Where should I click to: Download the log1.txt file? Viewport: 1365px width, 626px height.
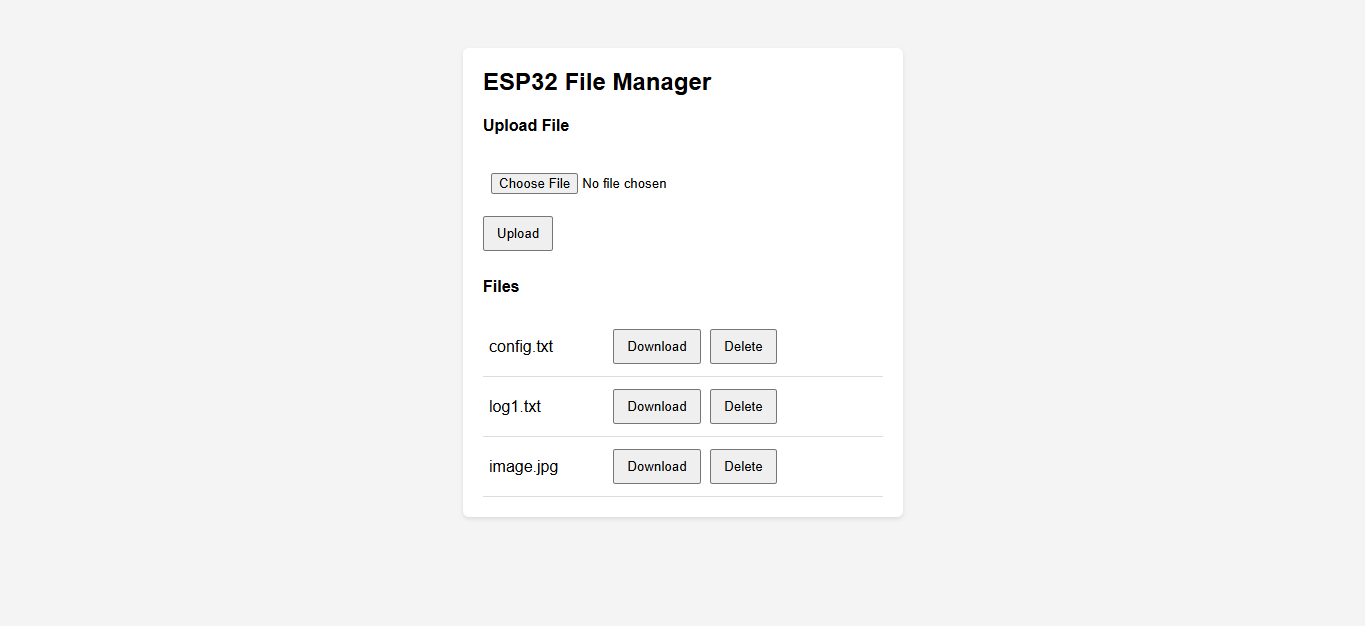[x=656, y=406]
